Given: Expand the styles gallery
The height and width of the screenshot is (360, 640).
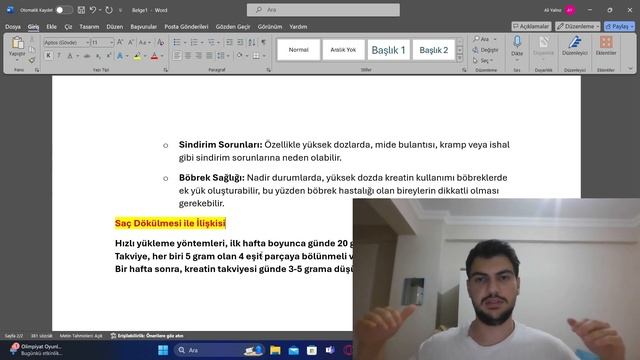Looking at the screenshot, I should [460, 58].
